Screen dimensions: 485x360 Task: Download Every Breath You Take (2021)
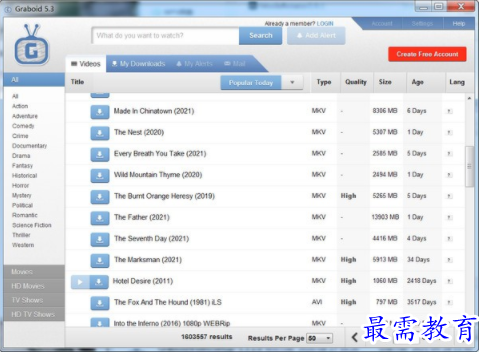pos(100,154)
